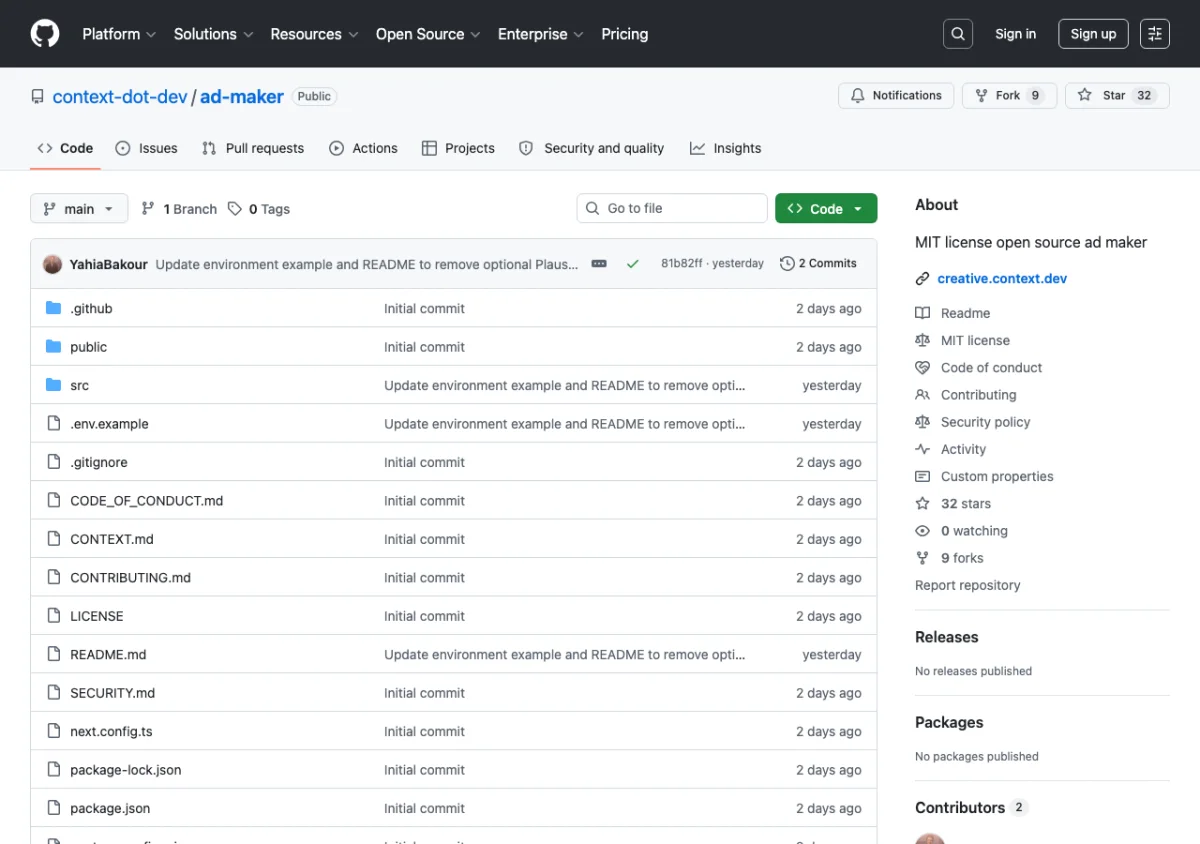The width and height of the screenshot is (1200, 844).
Task: Open the context-dot-dev owner link
Action: (120, 97)
